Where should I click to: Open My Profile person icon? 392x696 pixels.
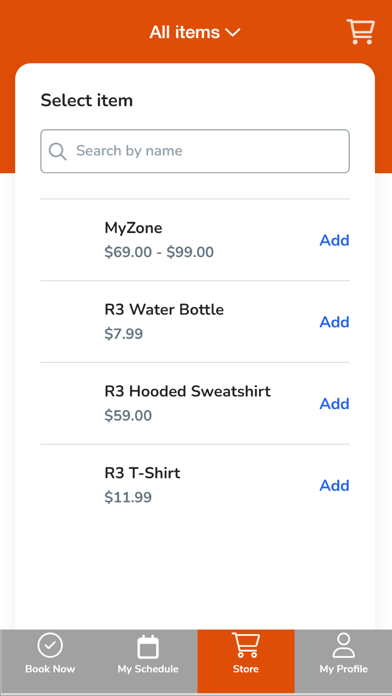pyautogui.click(x=344, y=645)
